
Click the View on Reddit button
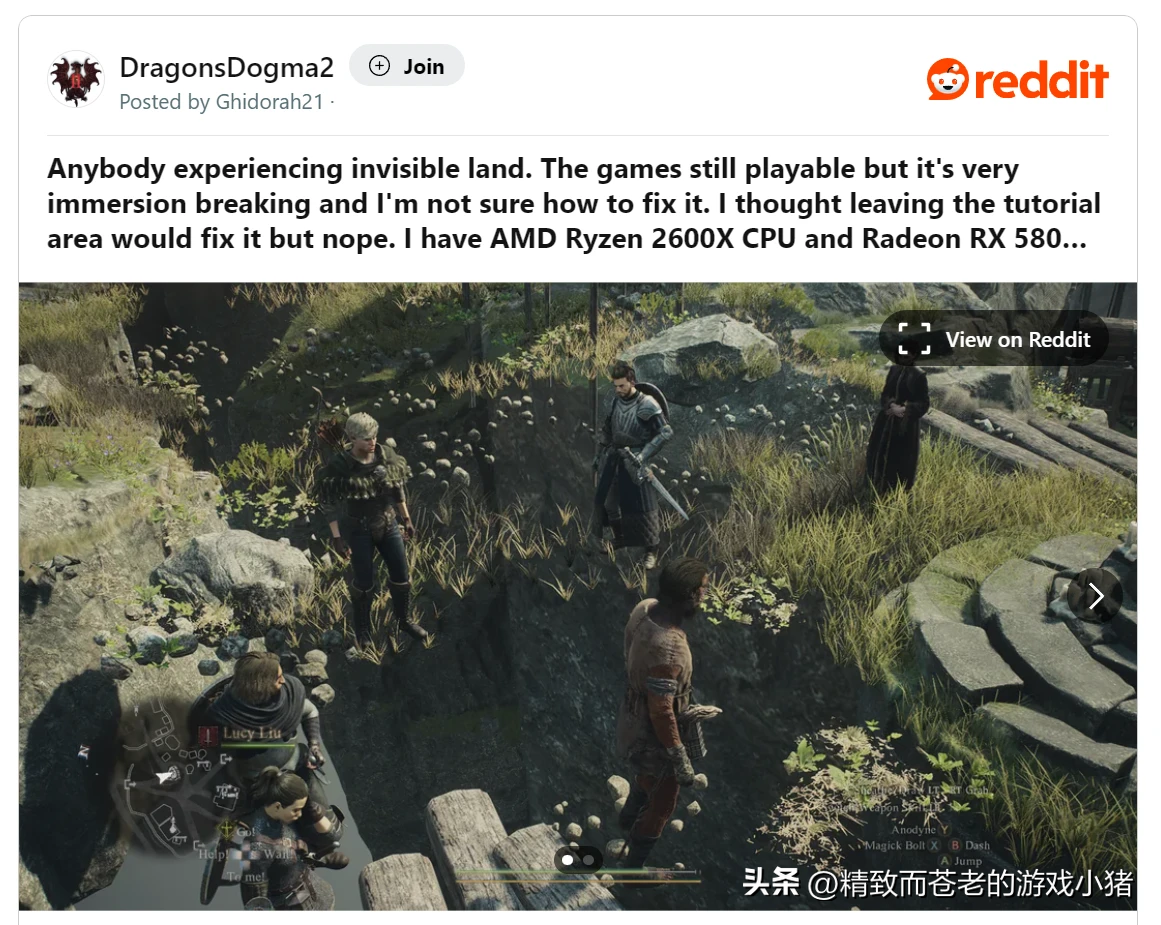click(994, 339)
